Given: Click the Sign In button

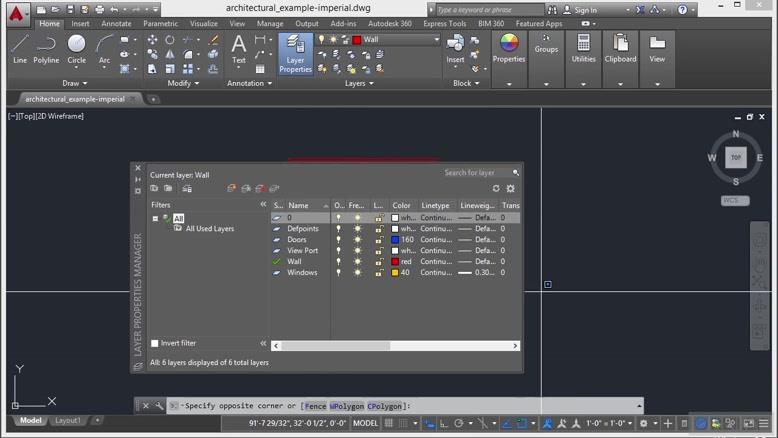Looking at the screenshot, I should [x=580, y=10].
